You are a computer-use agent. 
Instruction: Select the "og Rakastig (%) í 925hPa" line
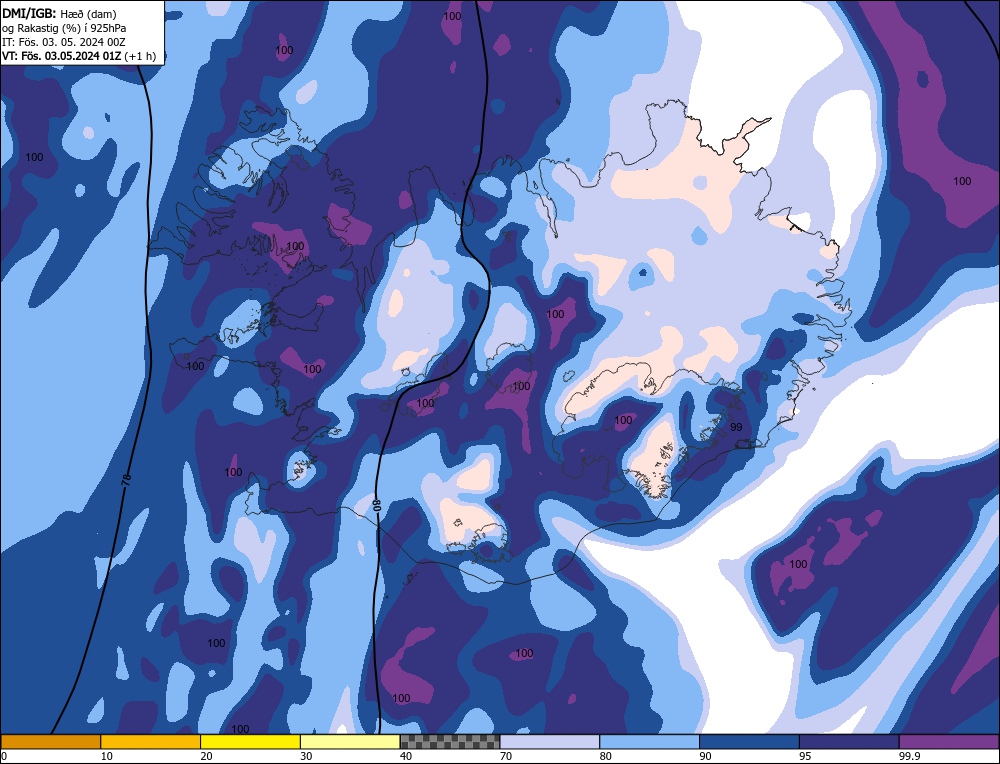(x=64, y=28)
